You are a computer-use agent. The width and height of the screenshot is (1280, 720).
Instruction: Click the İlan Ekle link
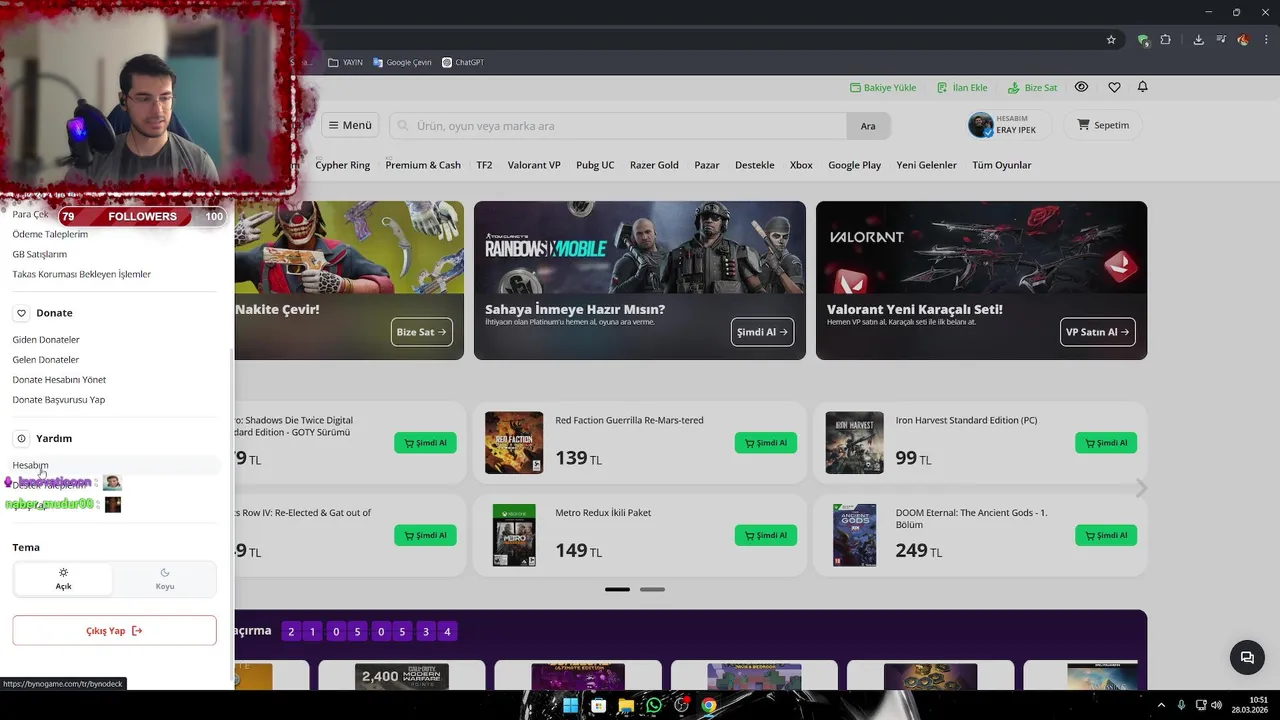click(962, 88)
